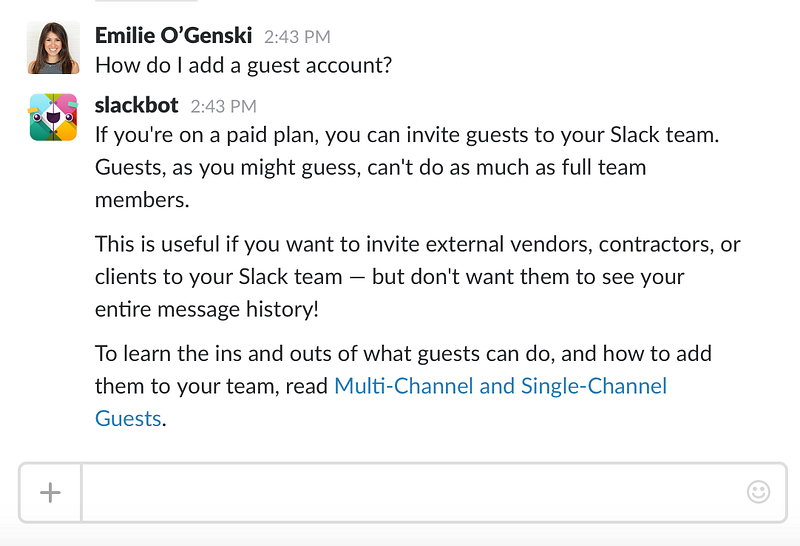
Task: Click the timestamp beside Emilie O'Genski
Action: coord(297,37)
